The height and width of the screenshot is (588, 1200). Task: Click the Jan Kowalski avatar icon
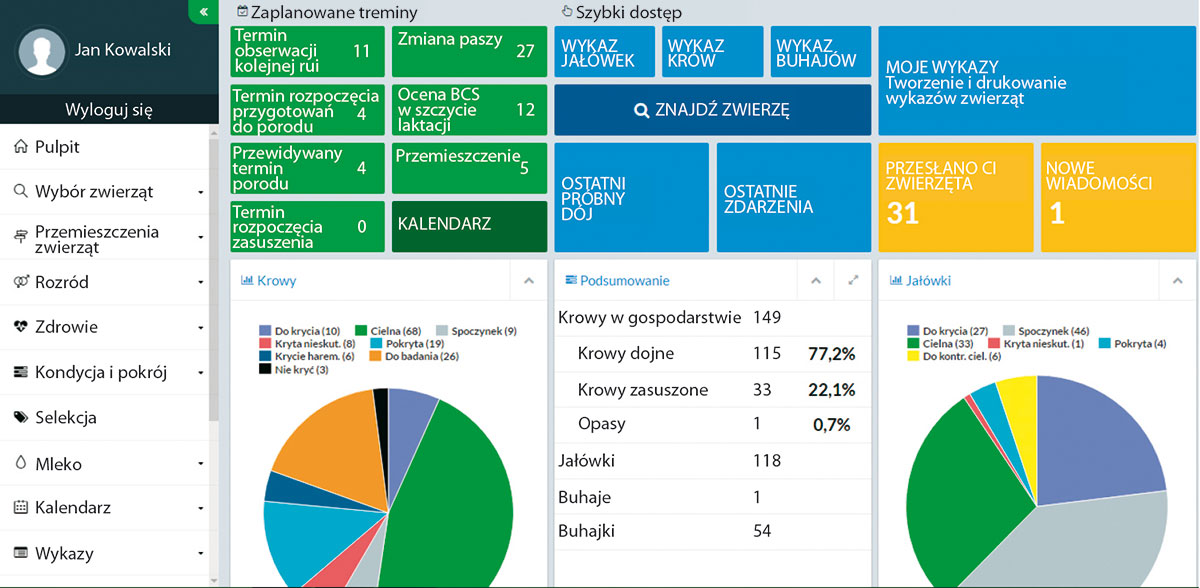(42, 50)
